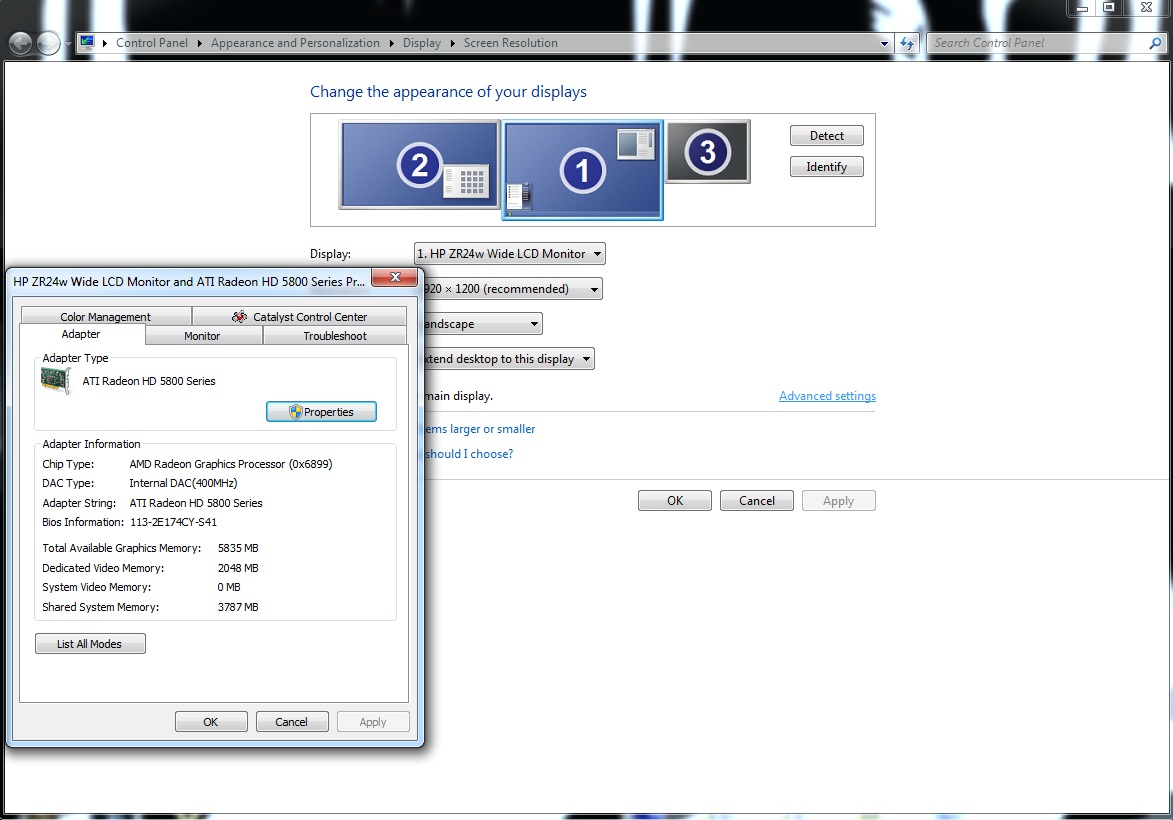Open the address bar history dropdown
The height and width of the screenshot is (820, 1173).
[884, 43]
